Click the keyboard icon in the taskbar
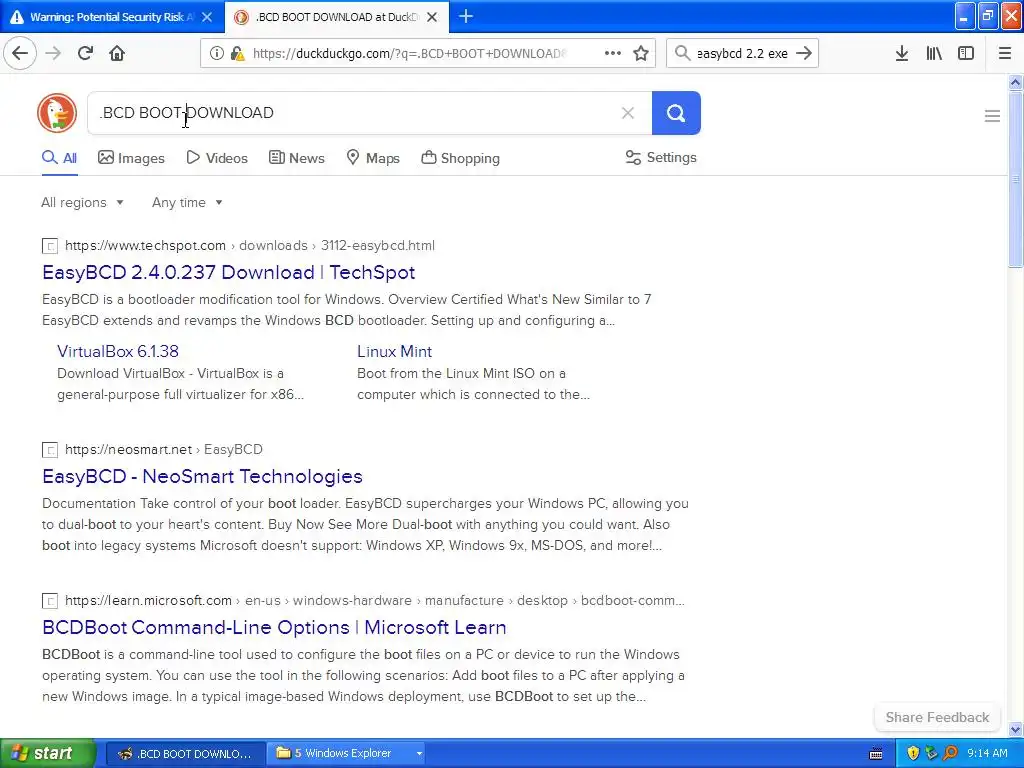 click(876, 754)
